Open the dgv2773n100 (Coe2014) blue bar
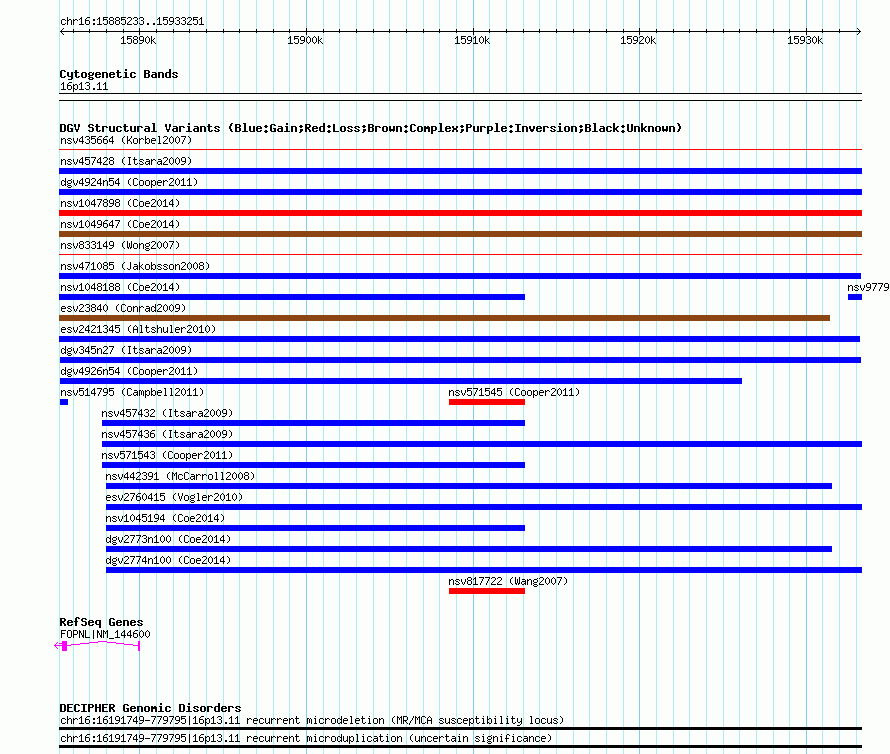 (x=469, y=549)
